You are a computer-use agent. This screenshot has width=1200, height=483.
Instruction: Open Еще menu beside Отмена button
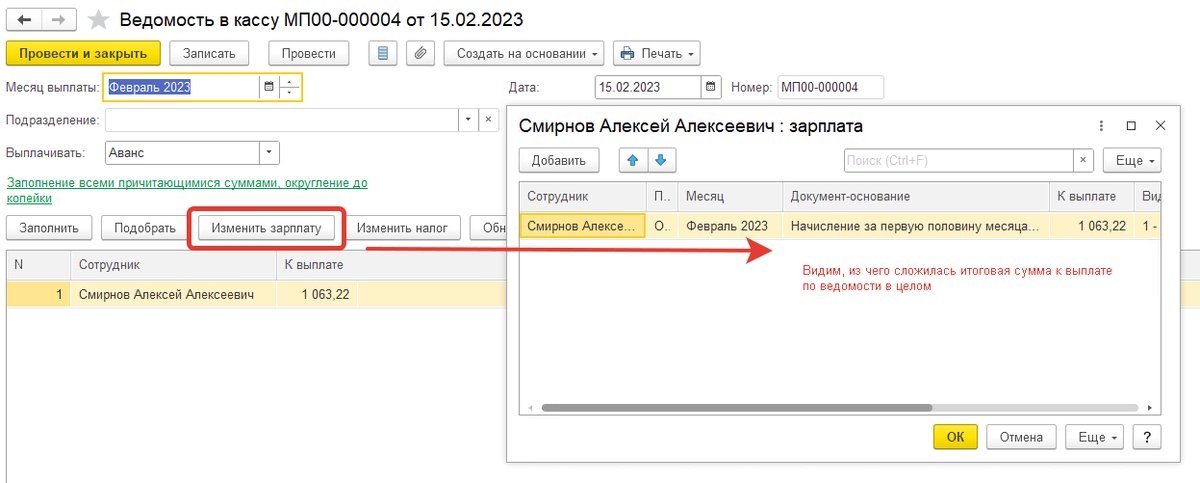1096,437
